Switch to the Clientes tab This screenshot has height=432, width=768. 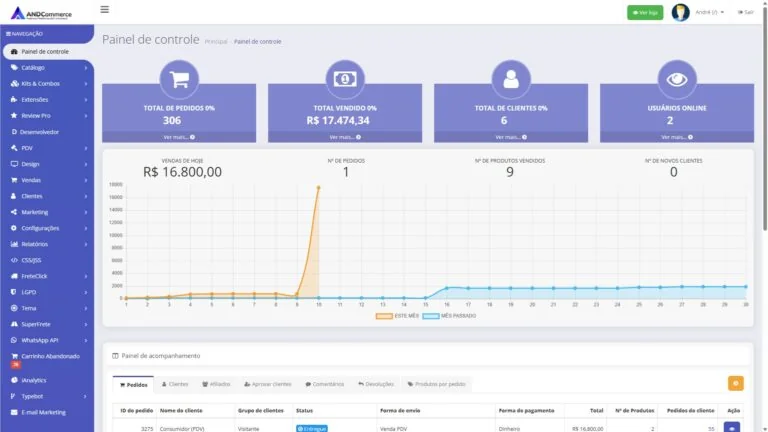(175, 384)
